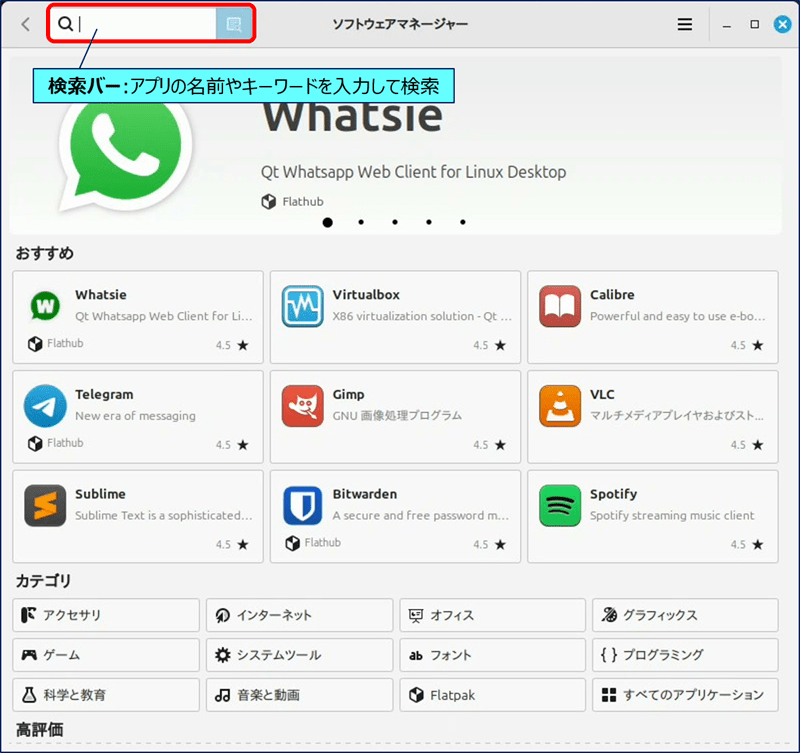Screen dimensions: 800x753
Task: Select the second banner pagination dot
Action: point(361,222)
